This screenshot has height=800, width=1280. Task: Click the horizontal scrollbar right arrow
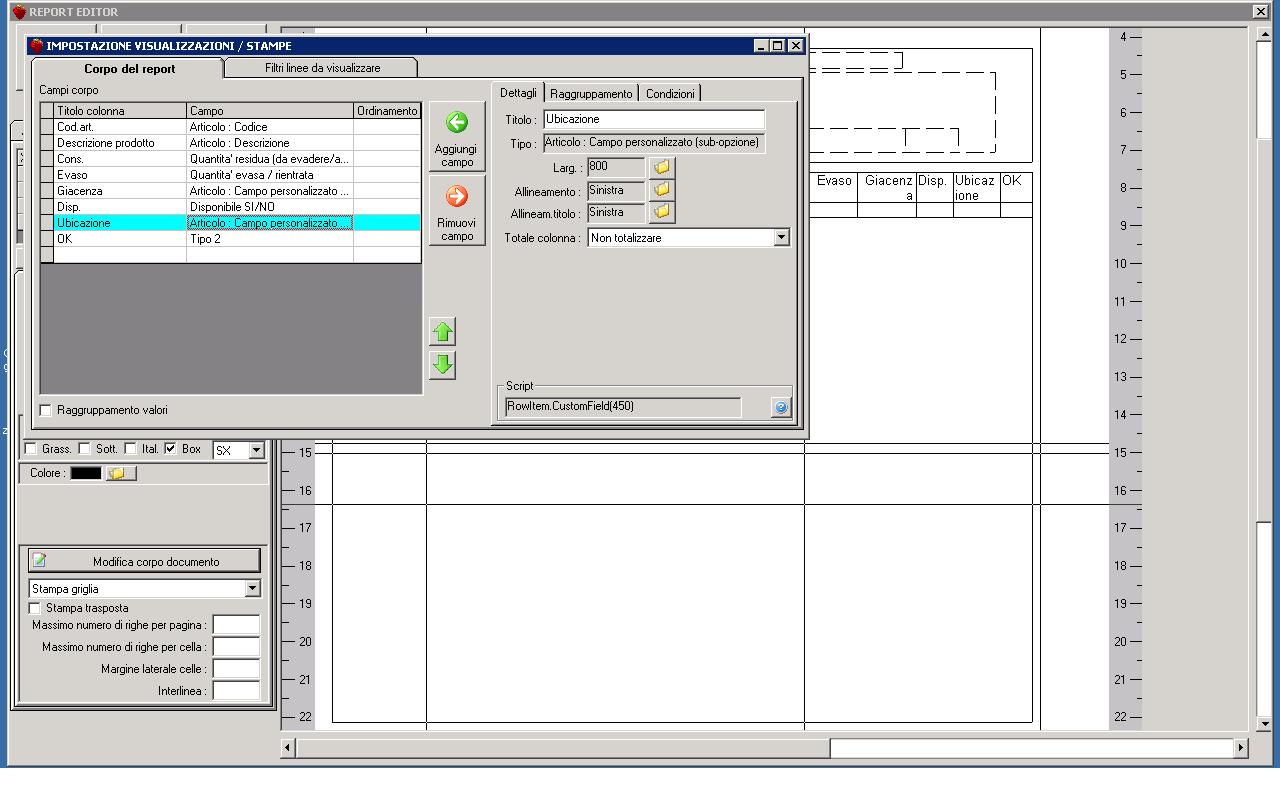click(1241, 747)
